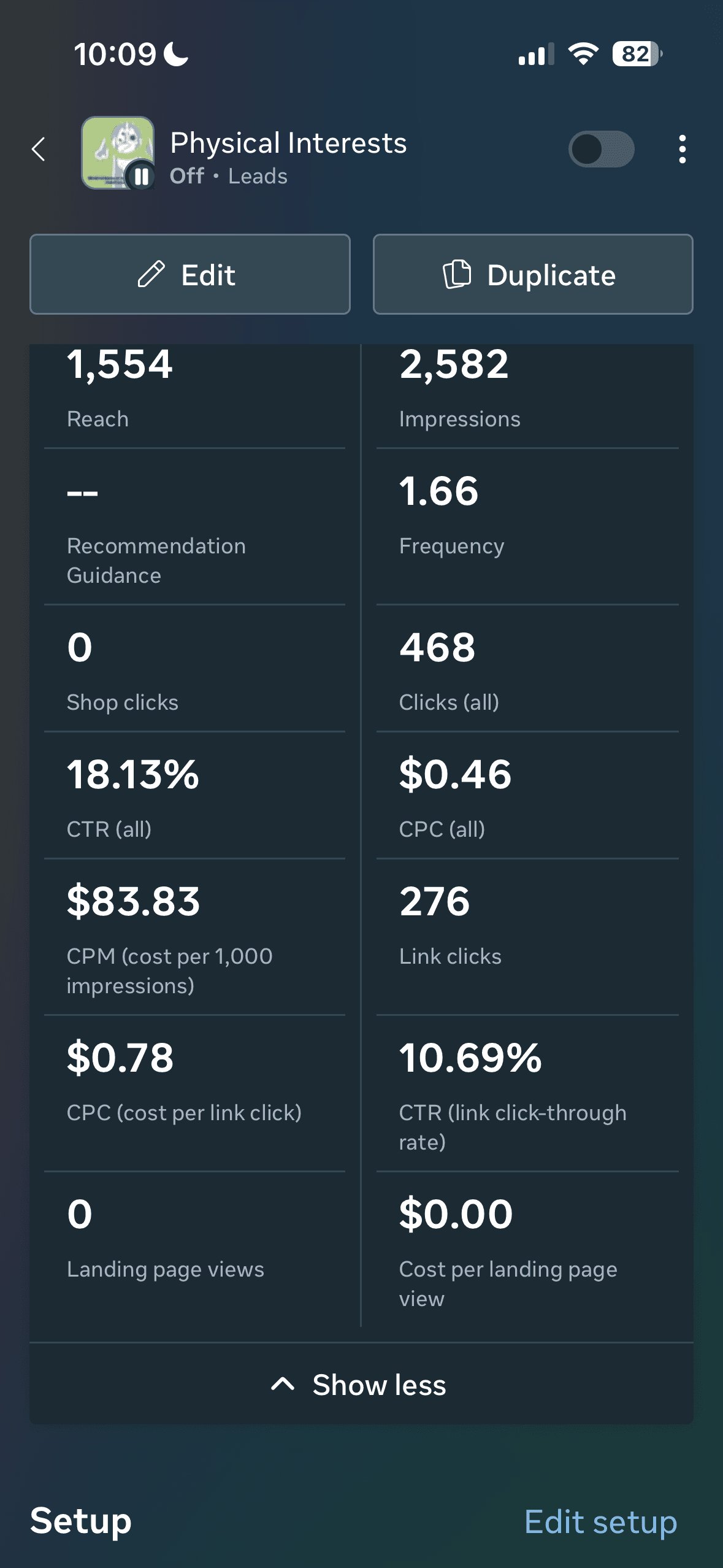Tap the pencil icon on Edit
The width and height of the screenshot is (723, 1568).
coord(151,274)
